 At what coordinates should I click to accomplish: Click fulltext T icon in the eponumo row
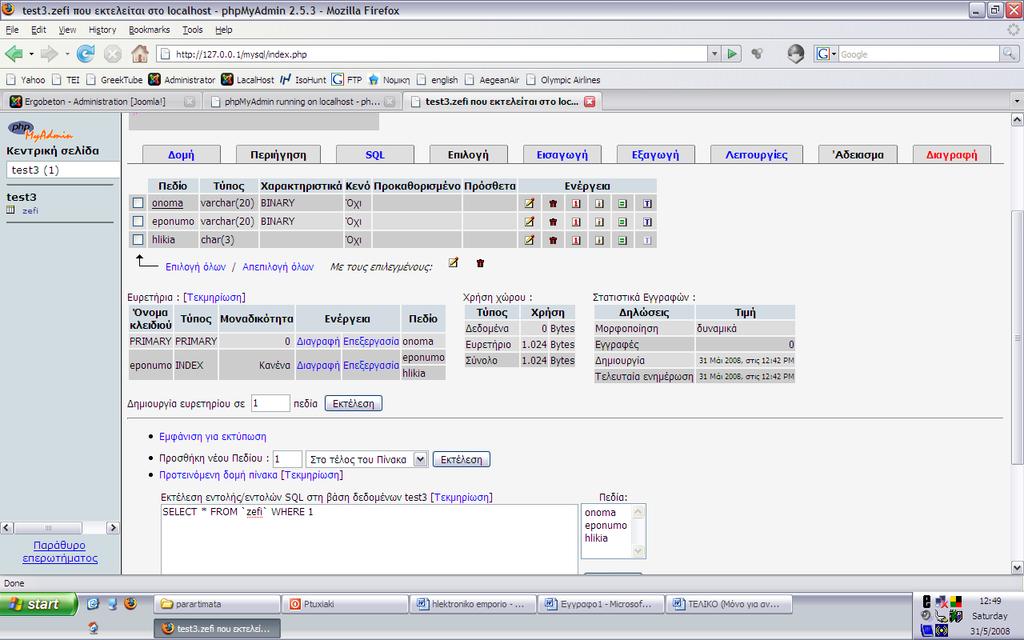click(647, 221)
